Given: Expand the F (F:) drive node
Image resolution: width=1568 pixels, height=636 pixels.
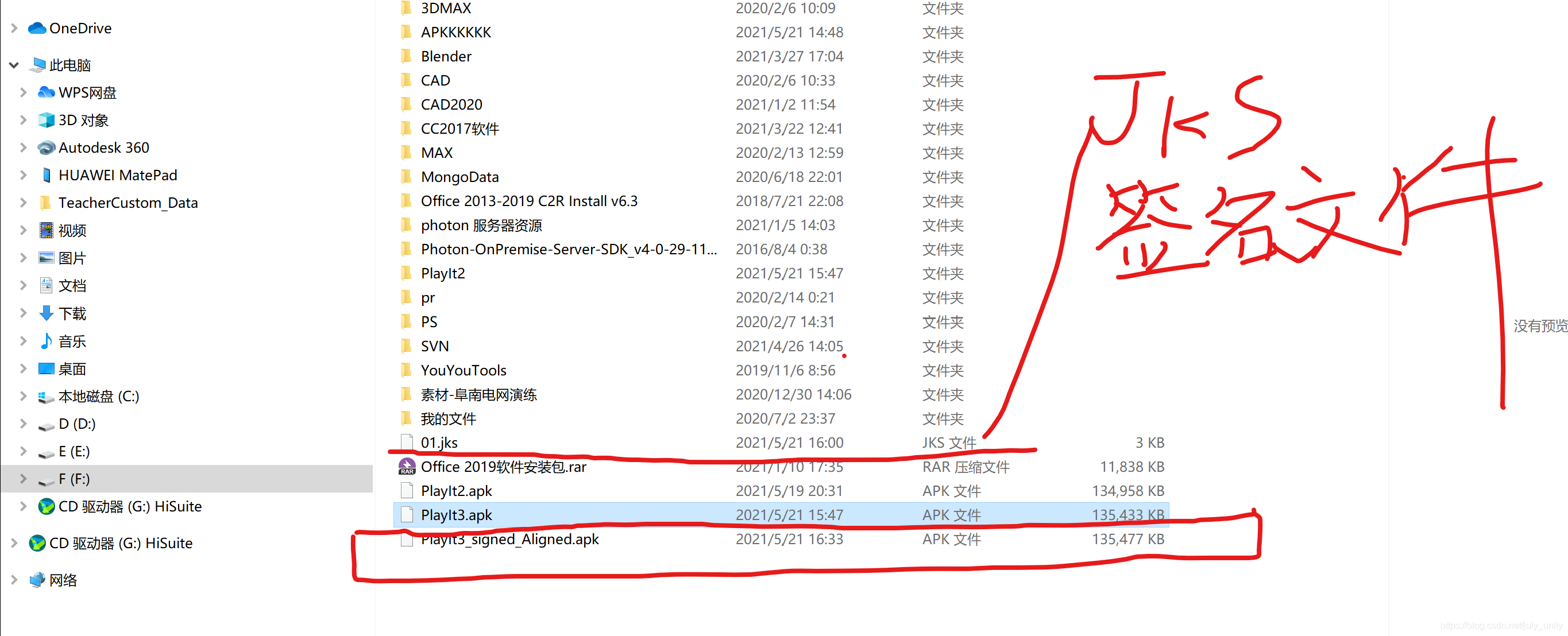Looking at the screenshot, I should point(23,479).
